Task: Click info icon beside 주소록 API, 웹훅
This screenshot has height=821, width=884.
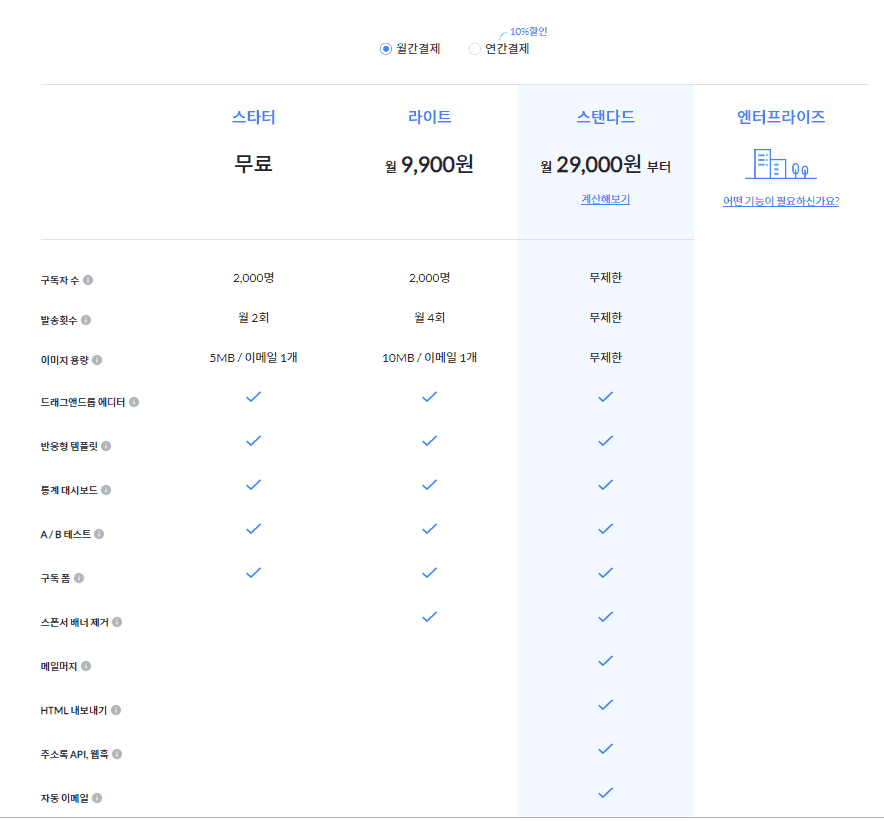Action: click(117, 754)
